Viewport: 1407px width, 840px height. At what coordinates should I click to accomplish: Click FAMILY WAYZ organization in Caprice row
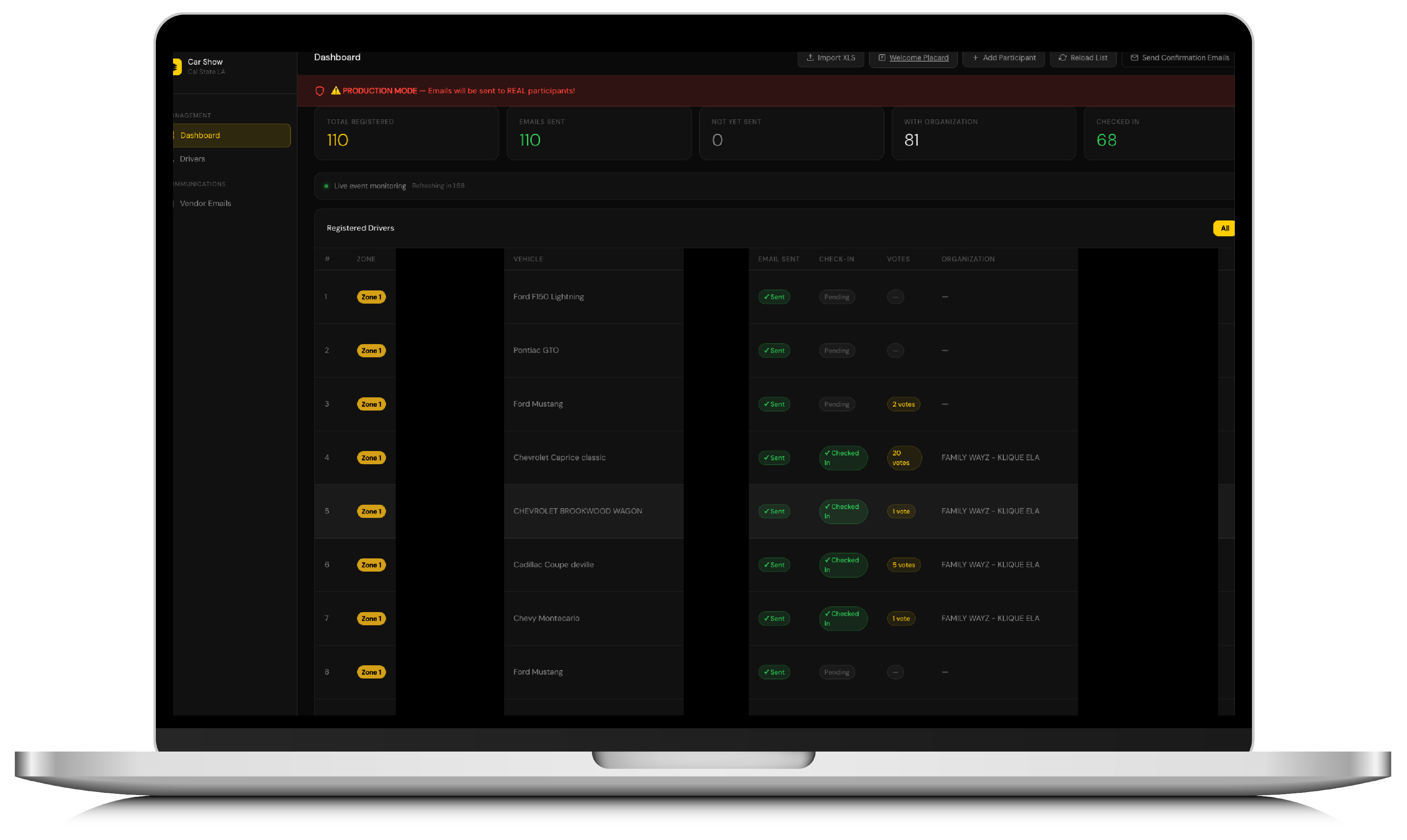(x=990, y=457)
